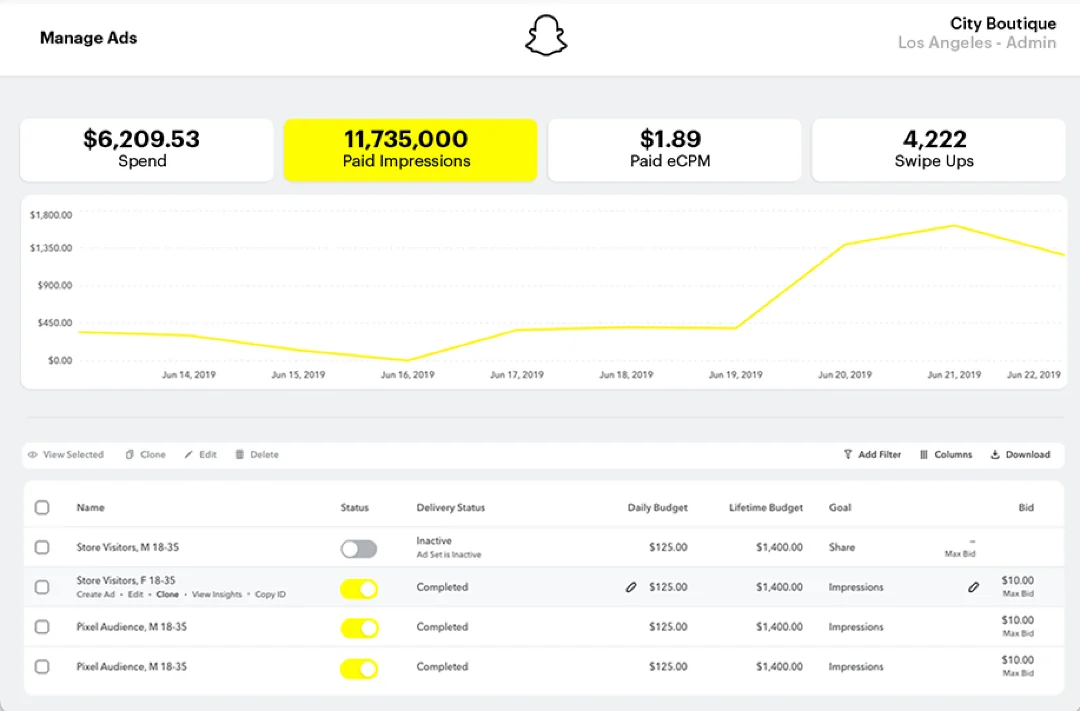Image resolution: width=1080 pixels, height=711 pixels.
Task: Click Completed status for Store Visitors F 18-35
Action: [x=442, y=587]
